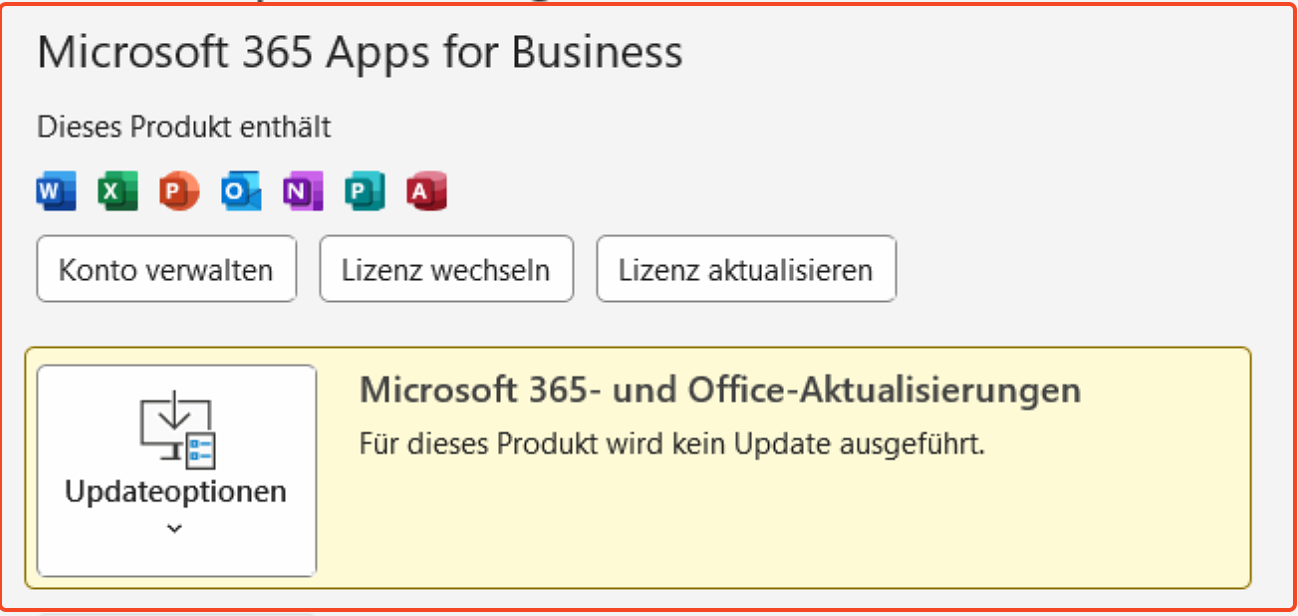
Task: Expand the Updateoptionen chevron arrow
Action: coord(175,529)
